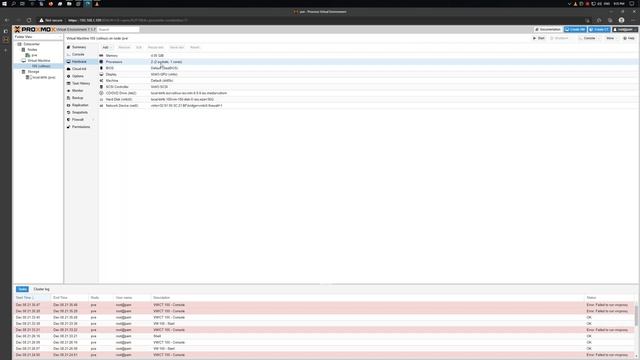Open the Console section icon

pos(69,55)
